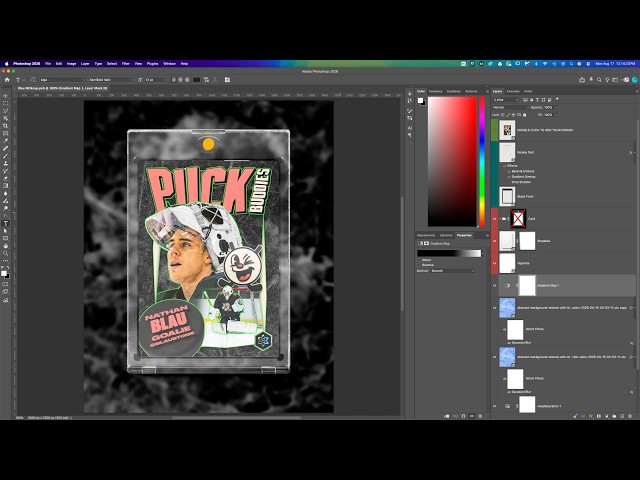640x480 pixels.
Task: Add new fill or adjustment layer
Action: point(607,416)
